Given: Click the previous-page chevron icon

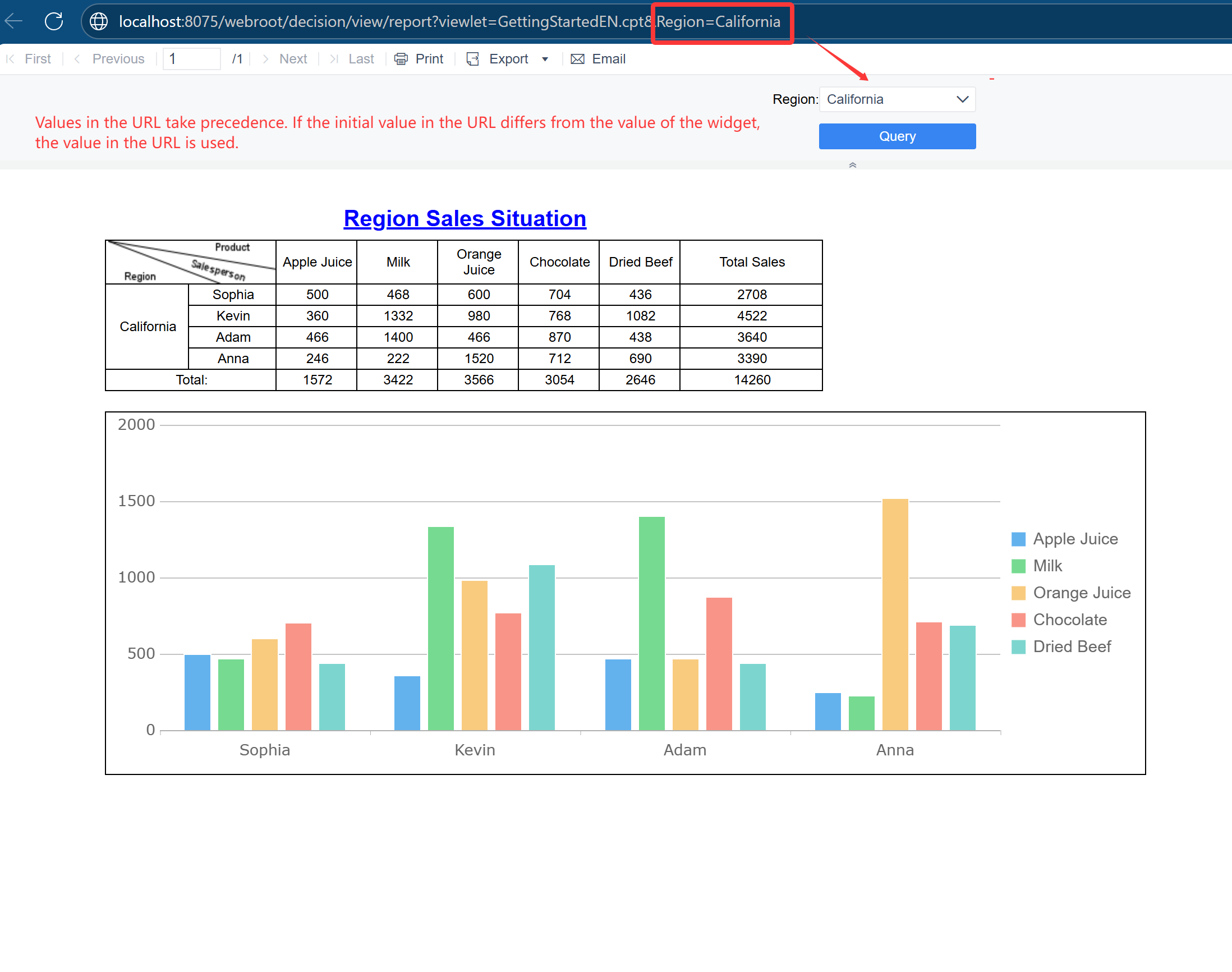Looking at the screenshot, I should pyautogui.click(x=77, y=59).
